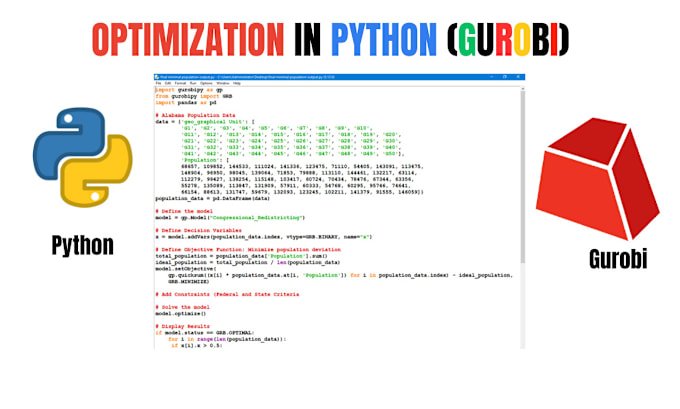Click the '# Display Results' comment
Image resolution: width=680 pixels, height=409 pixels.
tap(182, 326)
